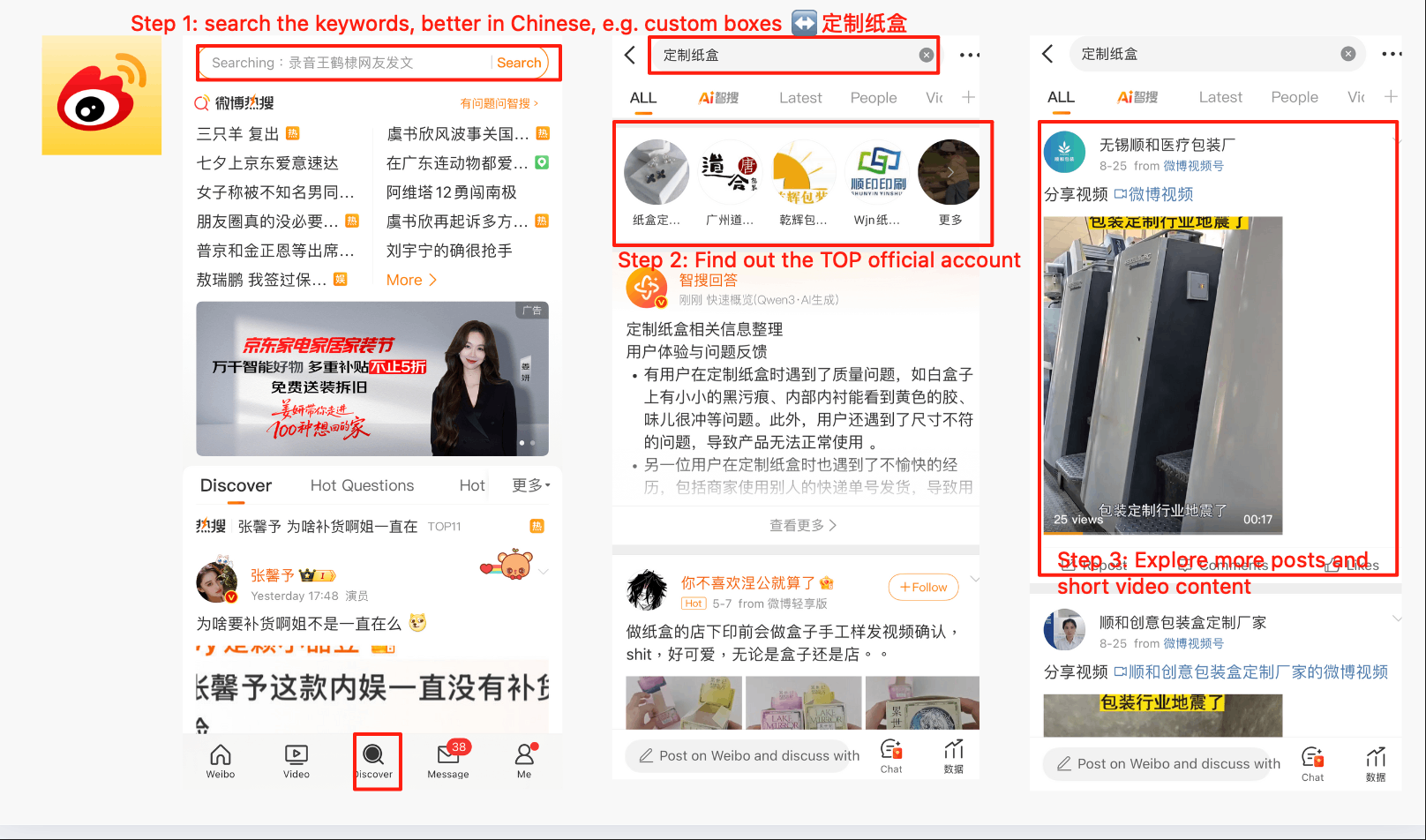Open 广州道… account avatar
This screenshot has height=840, width=1426.
730,172
